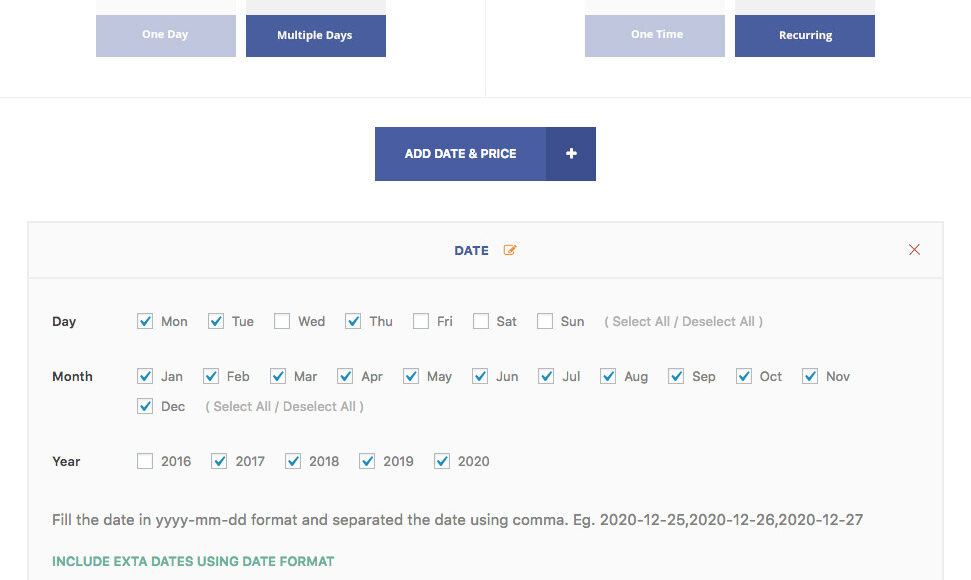Enable the Wed day checkbox
The width and height of the screenshot is (971, 580).
point(282,321)
